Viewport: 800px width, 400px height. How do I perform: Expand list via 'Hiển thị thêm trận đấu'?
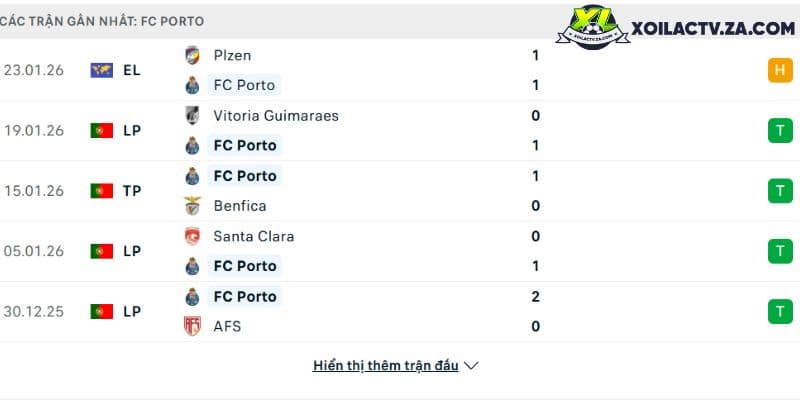click(x=386, y=365)
